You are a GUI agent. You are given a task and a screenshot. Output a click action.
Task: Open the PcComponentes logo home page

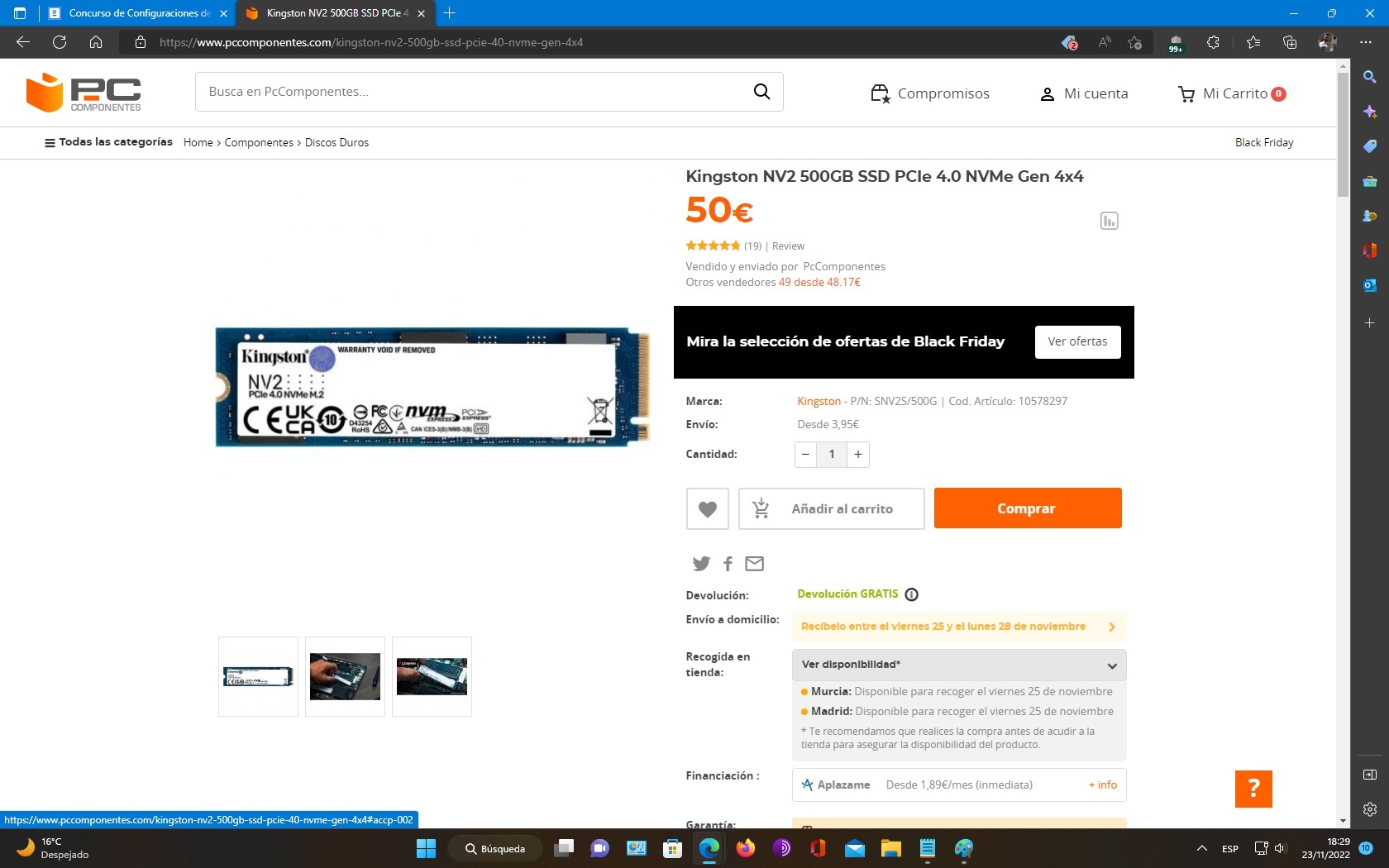tap(84, 93)
